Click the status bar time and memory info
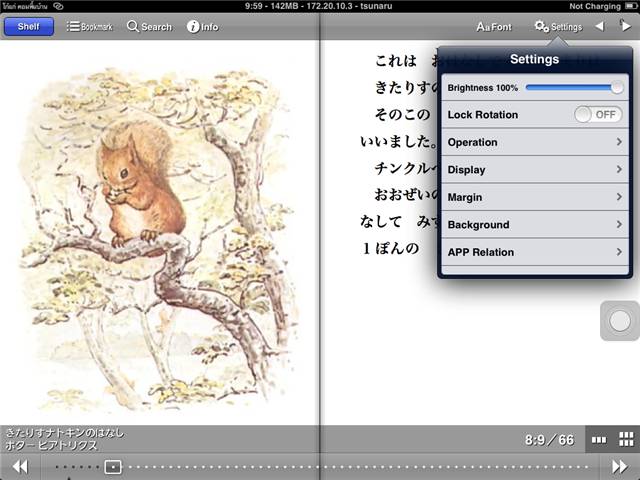 coord(319,6)
